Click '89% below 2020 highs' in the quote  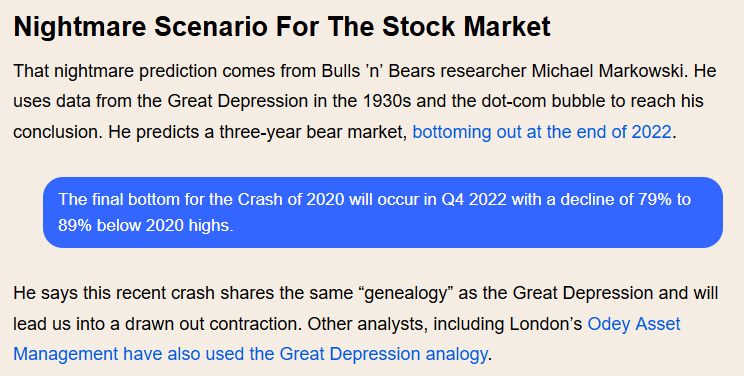point(145,226)
